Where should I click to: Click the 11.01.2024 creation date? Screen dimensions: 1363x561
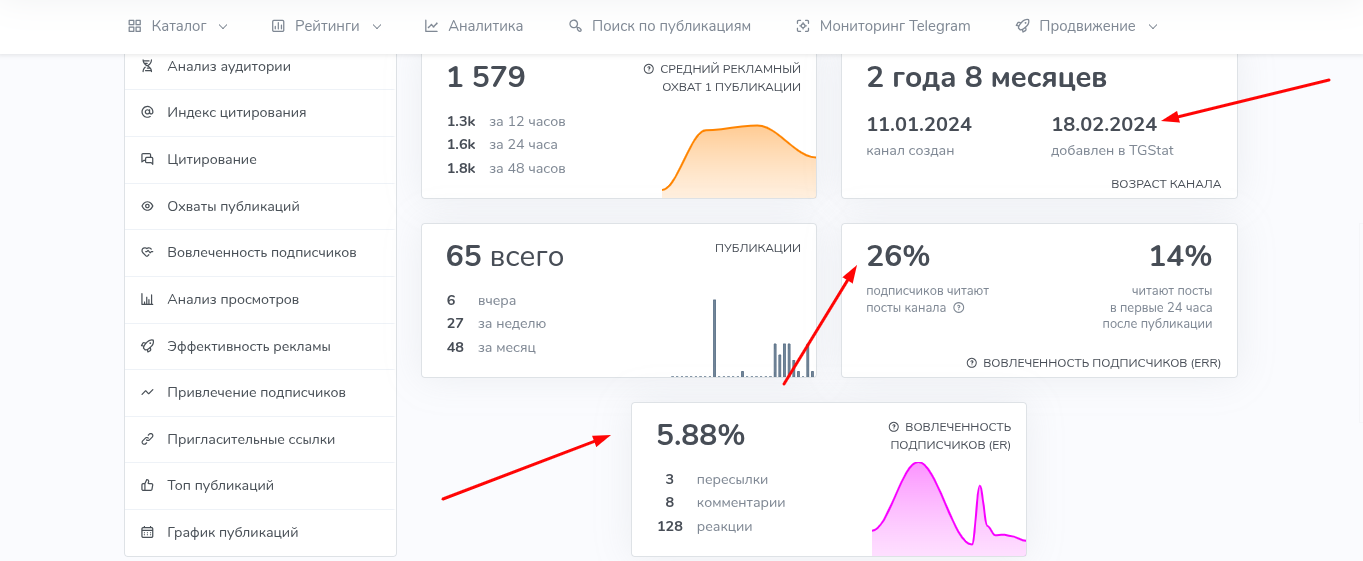(919, 125)
